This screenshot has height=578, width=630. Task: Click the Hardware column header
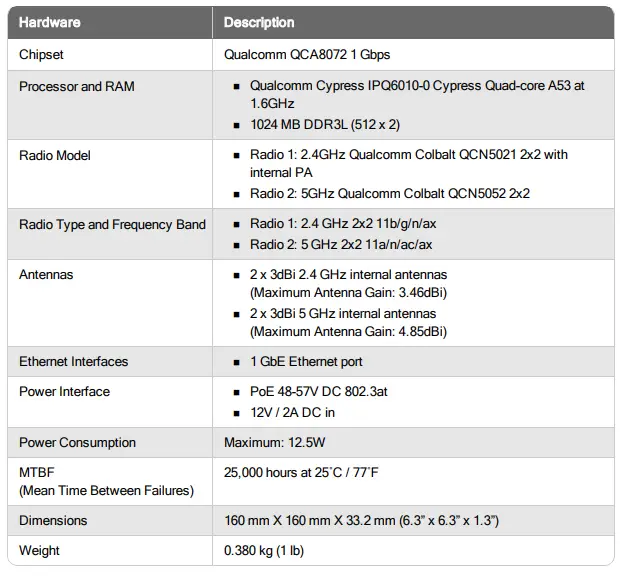50,22
